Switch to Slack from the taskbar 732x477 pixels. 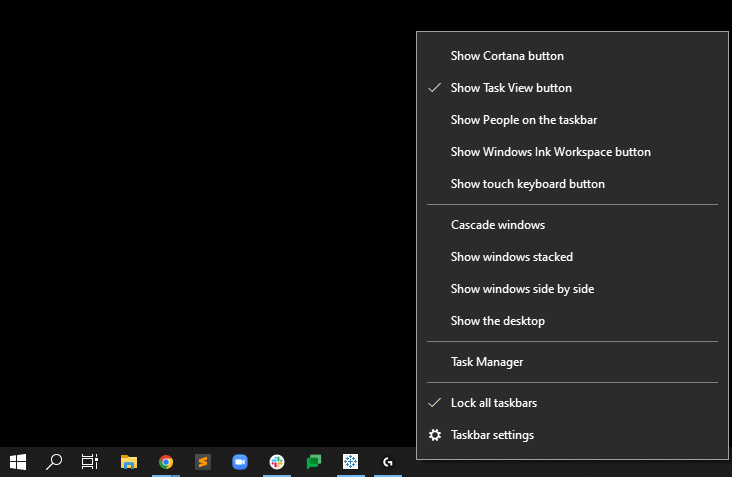click(x=277, y=462)
